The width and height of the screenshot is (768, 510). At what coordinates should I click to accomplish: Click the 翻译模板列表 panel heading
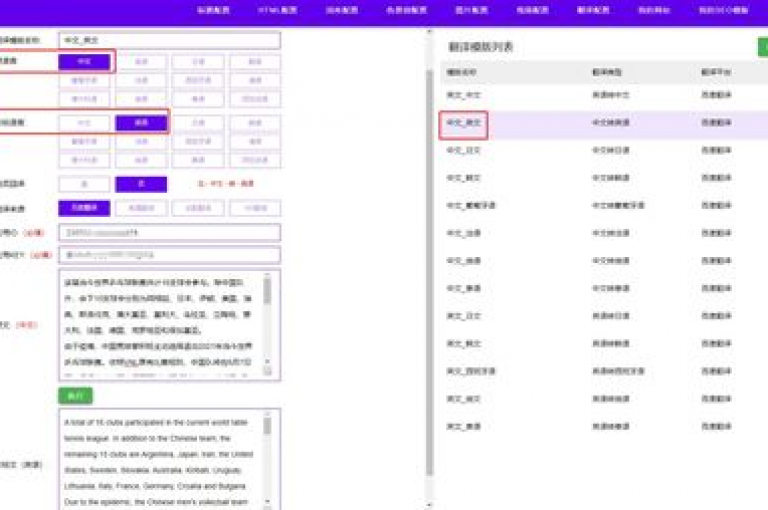[x=480, y=47]
